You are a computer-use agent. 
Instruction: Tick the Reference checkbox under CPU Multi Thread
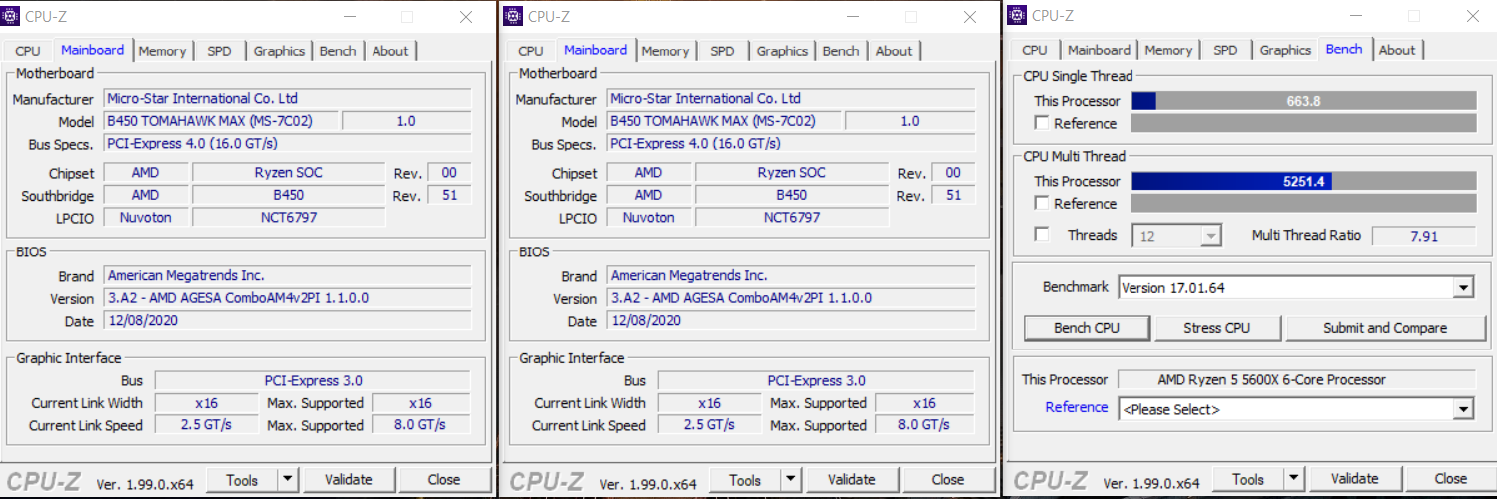[x=1042, y=203]
